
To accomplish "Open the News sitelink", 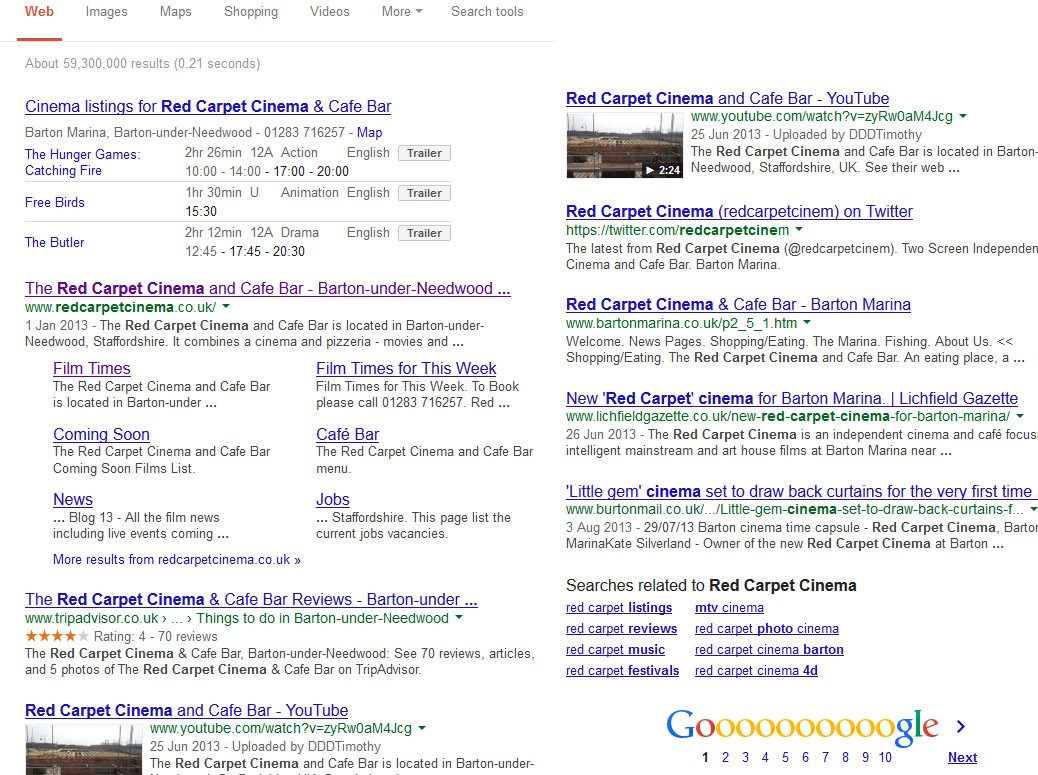I will click(x=73, y=500).
